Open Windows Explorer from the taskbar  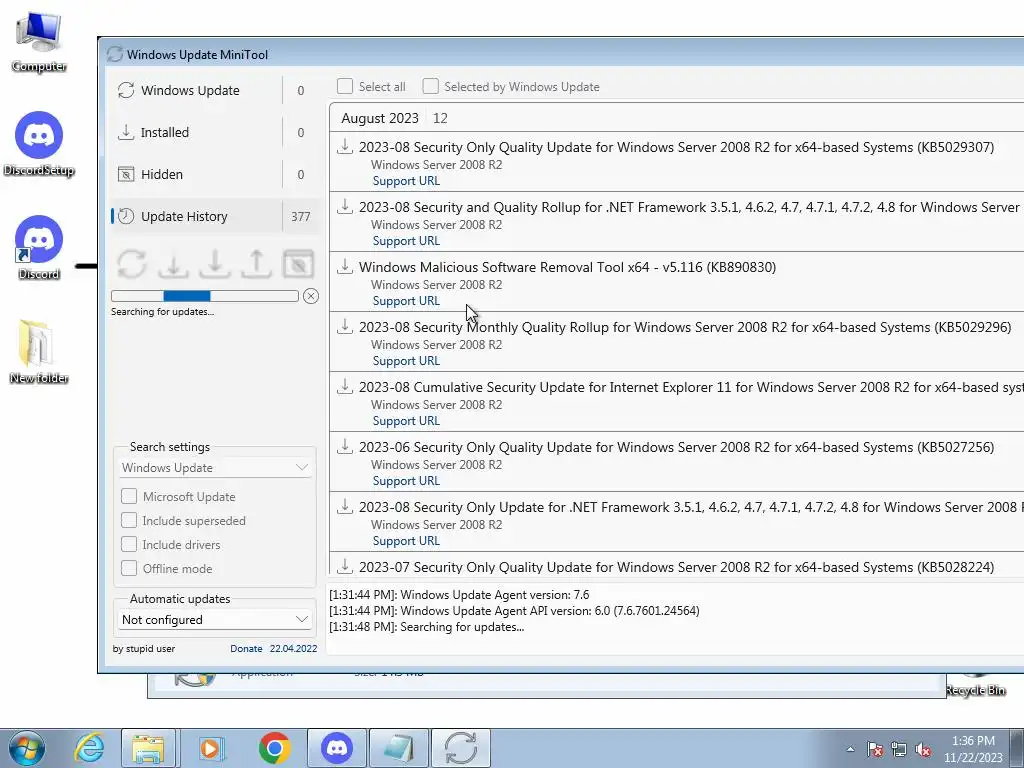pos(148,748)
